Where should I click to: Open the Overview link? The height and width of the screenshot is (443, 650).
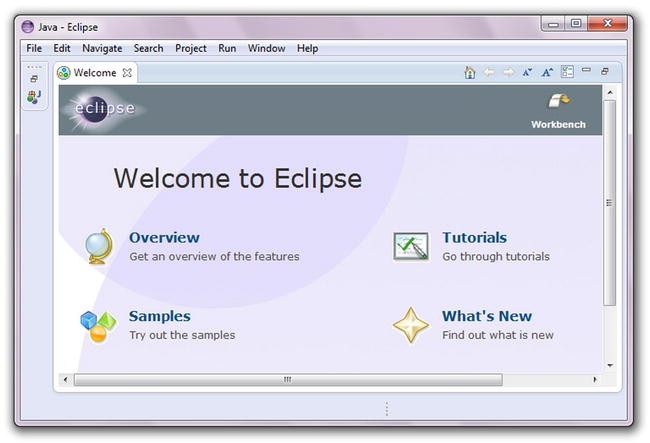point(165,237)
